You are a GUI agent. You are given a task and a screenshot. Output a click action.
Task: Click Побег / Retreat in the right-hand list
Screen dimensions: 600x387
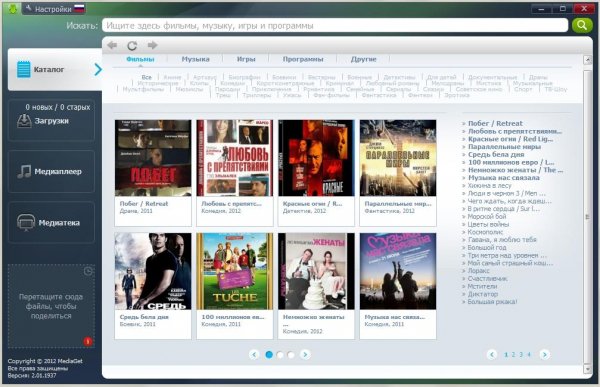click(x=495, y=123)
